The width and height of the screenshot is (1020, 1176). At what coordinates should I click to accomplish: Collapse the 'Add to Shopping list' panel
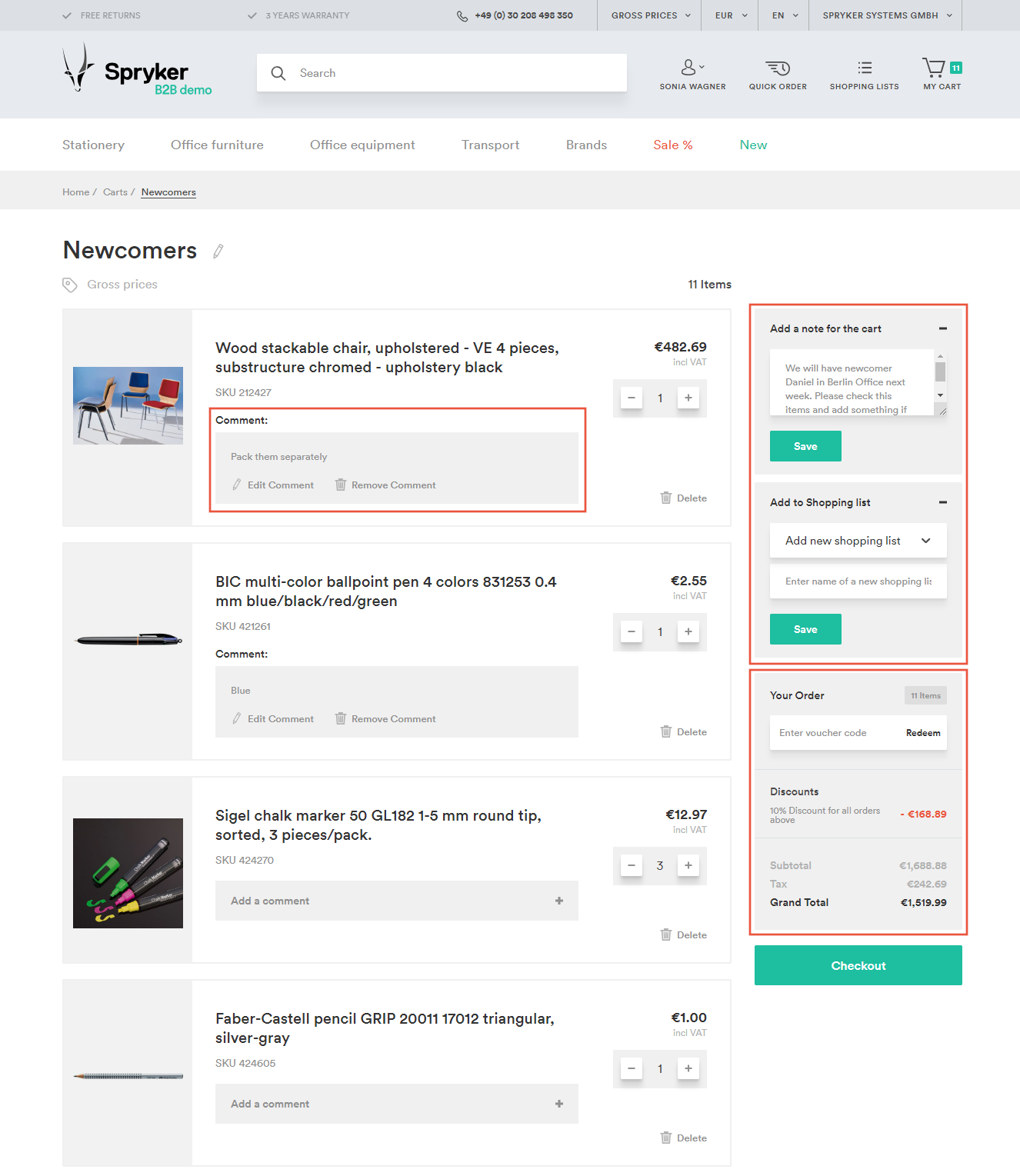point(943,502)
